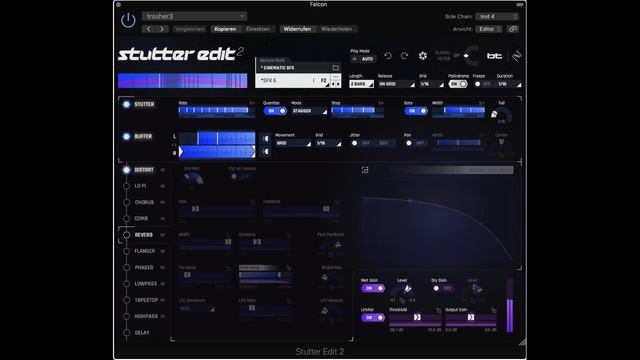Open the LFO Waveform dropdown
Image resolution: width=640 pixels, height=360 pixels.
[196, 309]
